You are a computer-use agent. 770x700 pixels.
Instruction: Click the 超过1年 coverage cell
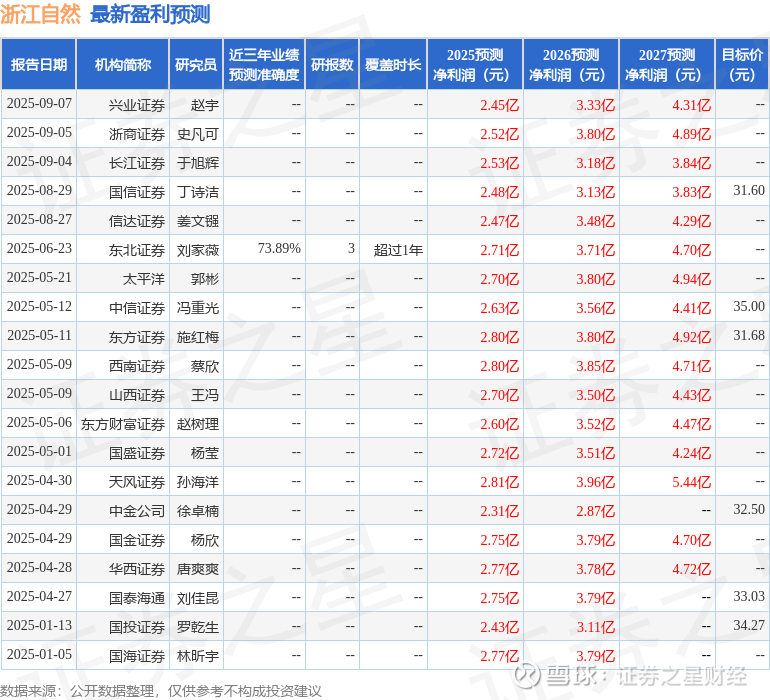(x=398, y=250)
